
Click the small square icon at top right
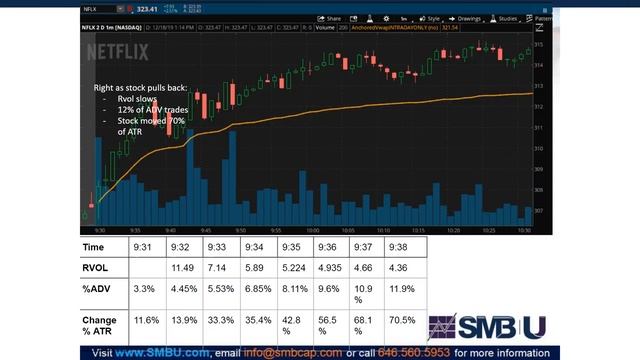pos(544,10)
